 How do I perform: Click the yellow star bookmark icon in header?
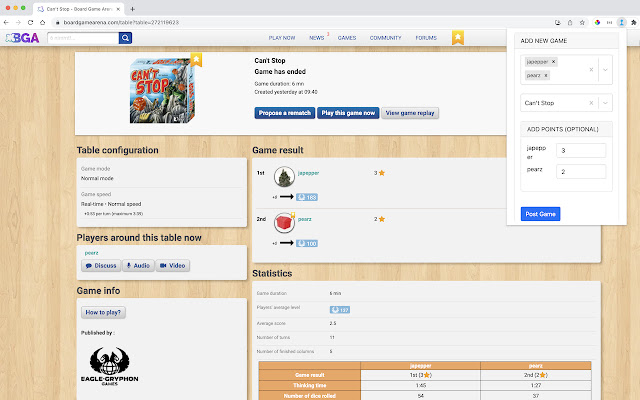coord(458,38)
